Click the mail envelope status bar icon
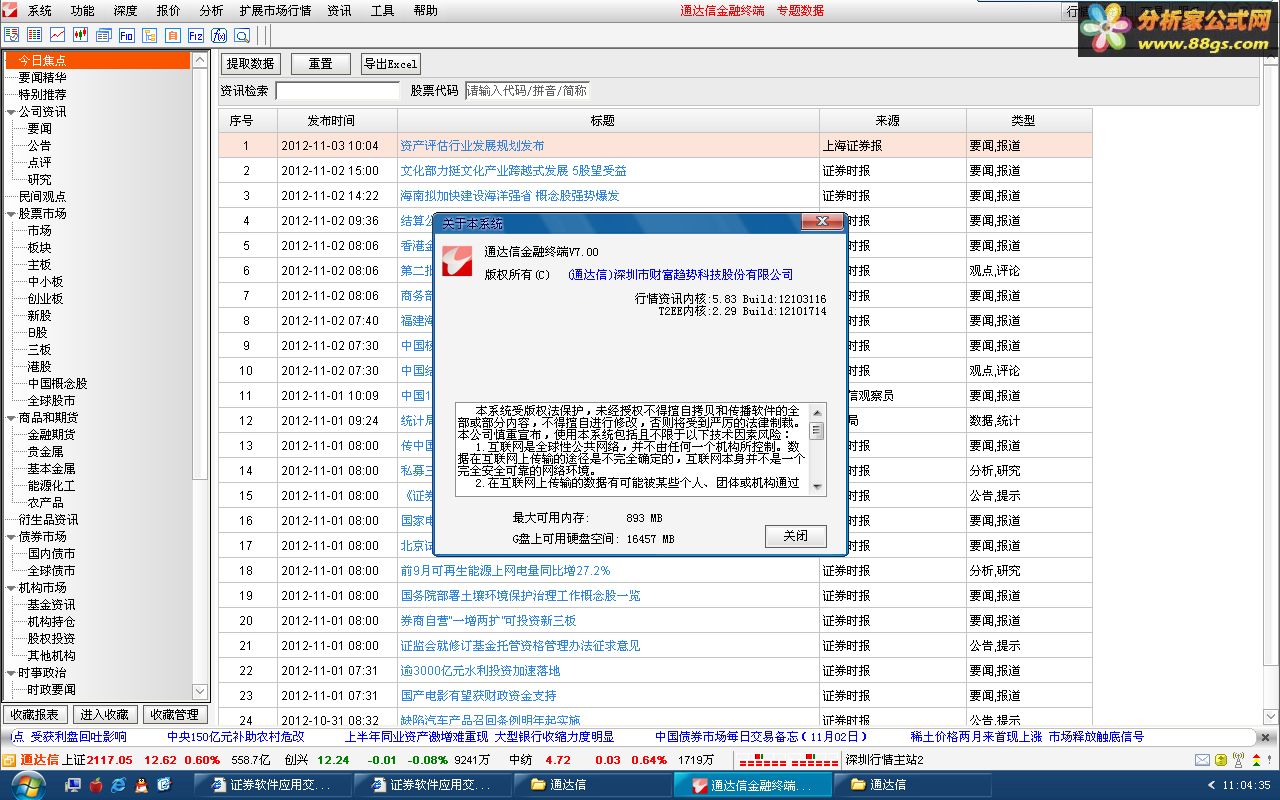Image resolution: width=1280 pixels, height=800 pixels. click(1202, 761)
